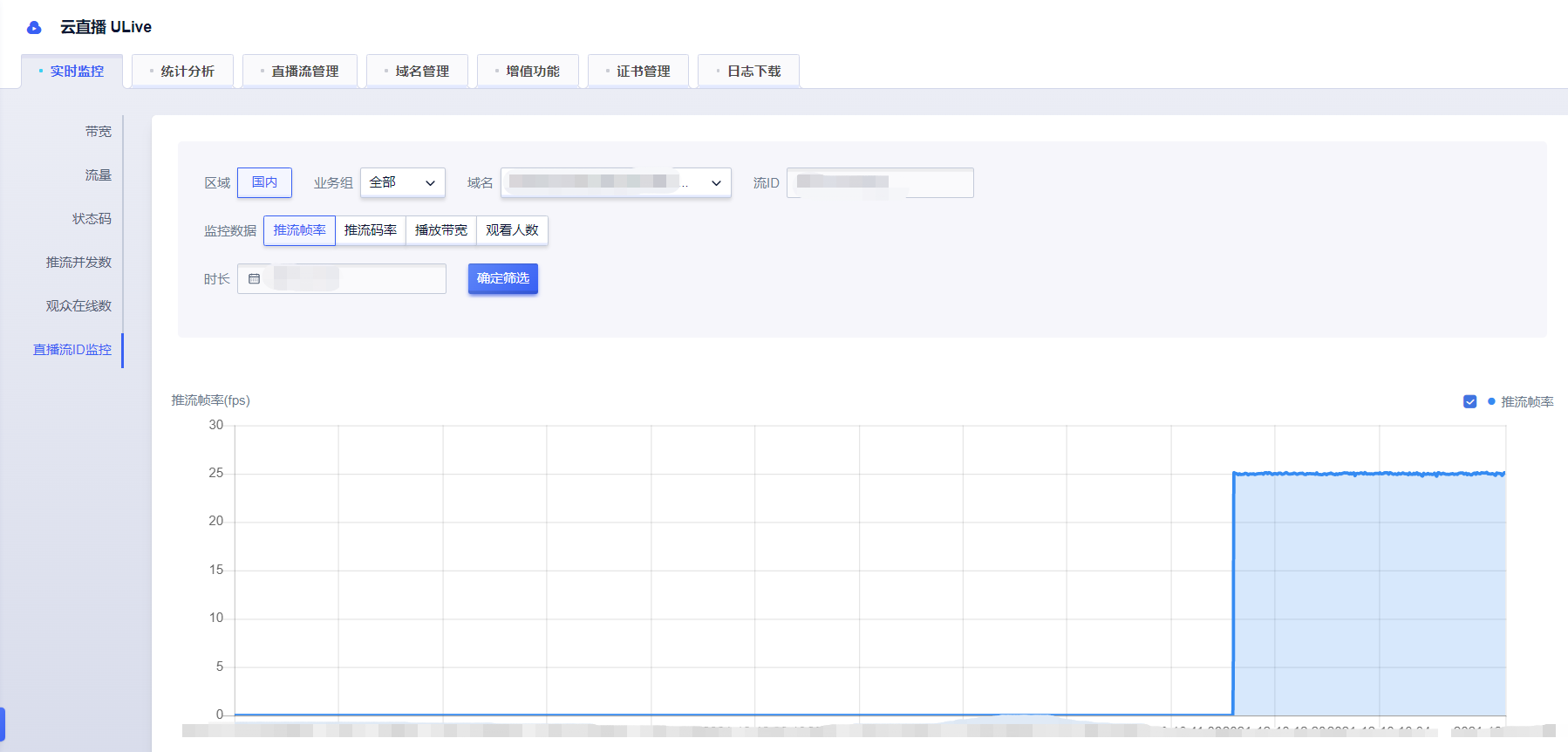Select the 国内 region option
This screenshot has width=1568, height=752.
tap(264, 182)
